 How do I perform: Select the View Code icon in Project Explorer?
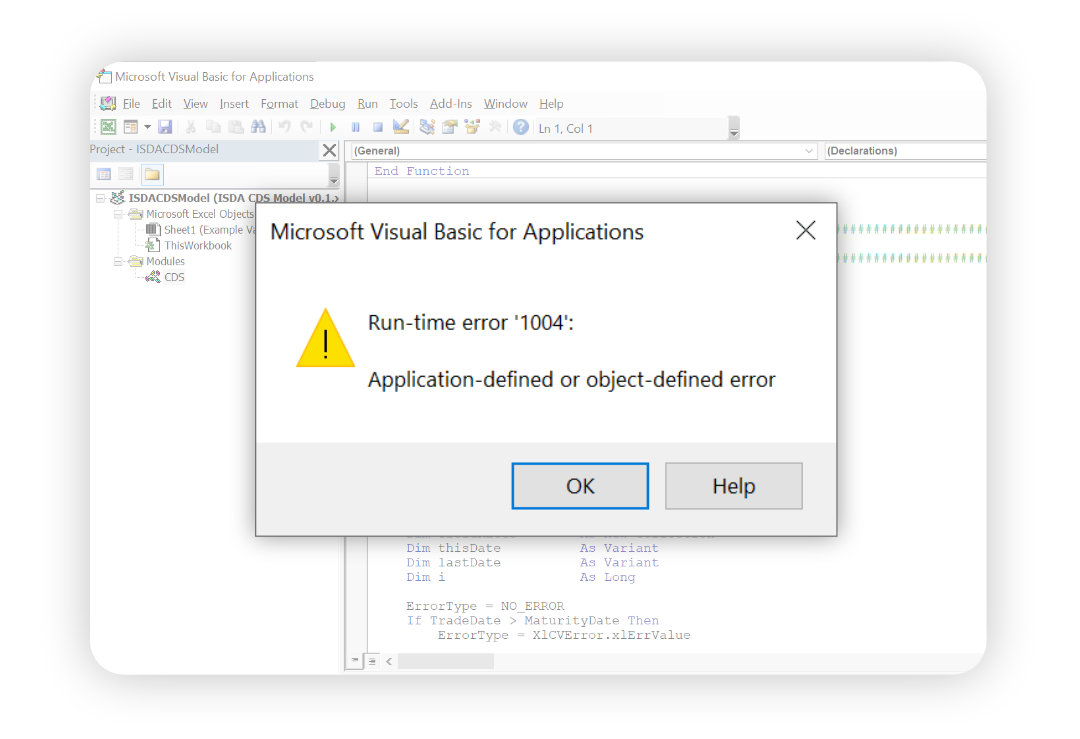[103, 174]
